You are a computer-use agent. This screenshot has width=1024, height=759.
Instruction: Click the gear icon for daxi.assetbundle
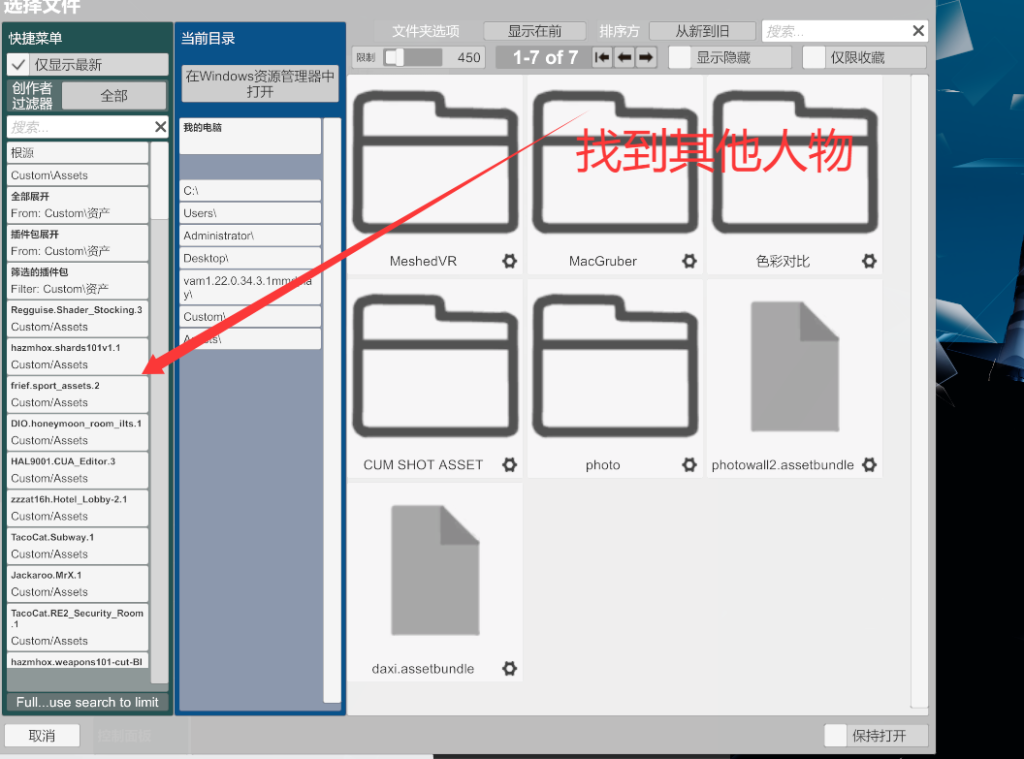coord(509,668)
